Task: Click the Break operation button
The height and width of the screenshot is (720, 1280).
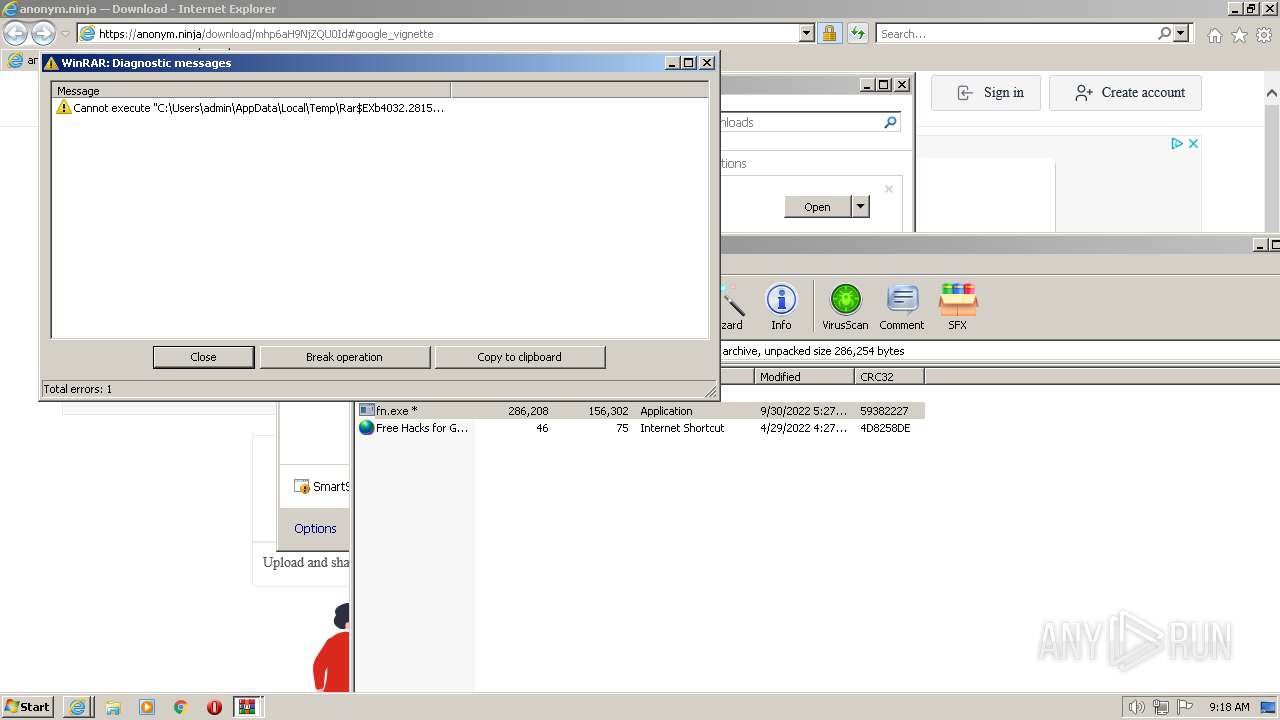Action: click(344, 357)
